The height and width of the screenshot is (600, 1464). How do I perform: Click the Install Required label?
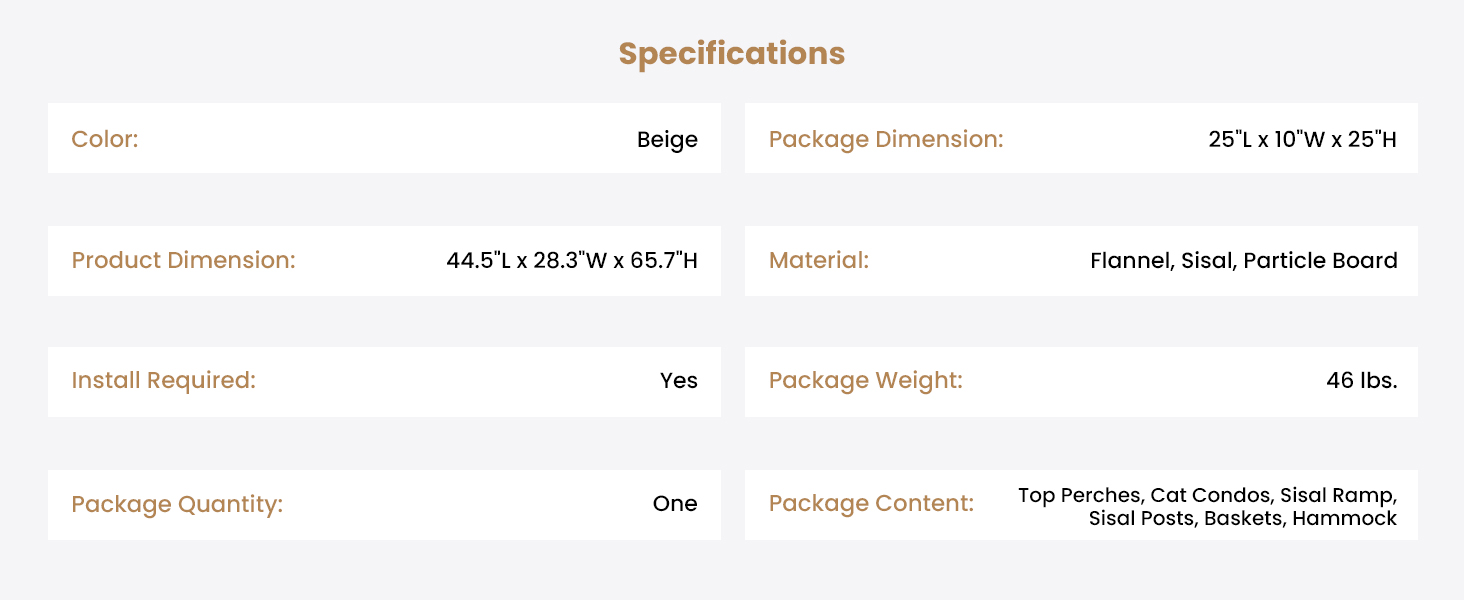[x=163, y=381]
